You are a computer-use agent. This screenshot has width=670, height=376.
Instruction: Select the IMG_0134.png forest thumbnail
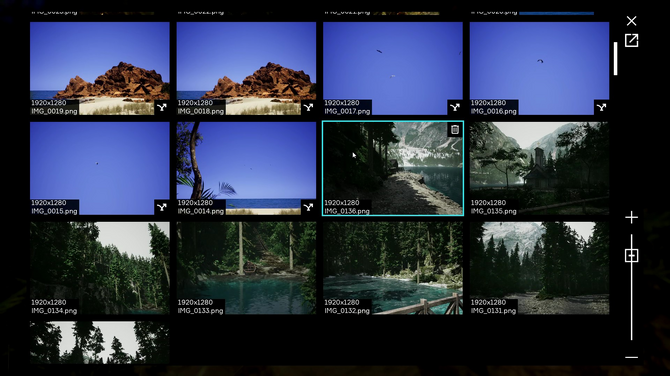click(x=100, y=268)
